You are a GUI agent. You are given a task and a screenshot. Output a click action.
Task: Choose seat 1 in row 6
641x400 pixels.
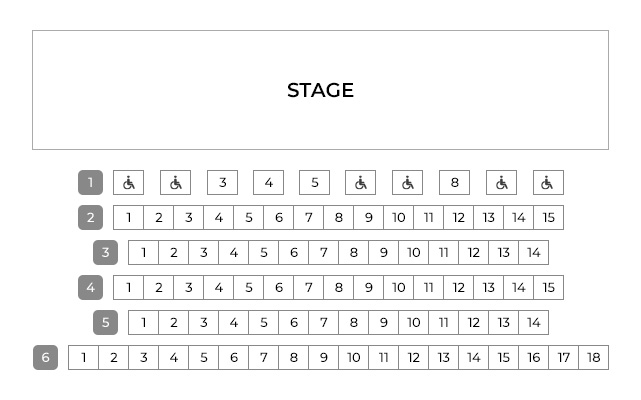(83, 357)
